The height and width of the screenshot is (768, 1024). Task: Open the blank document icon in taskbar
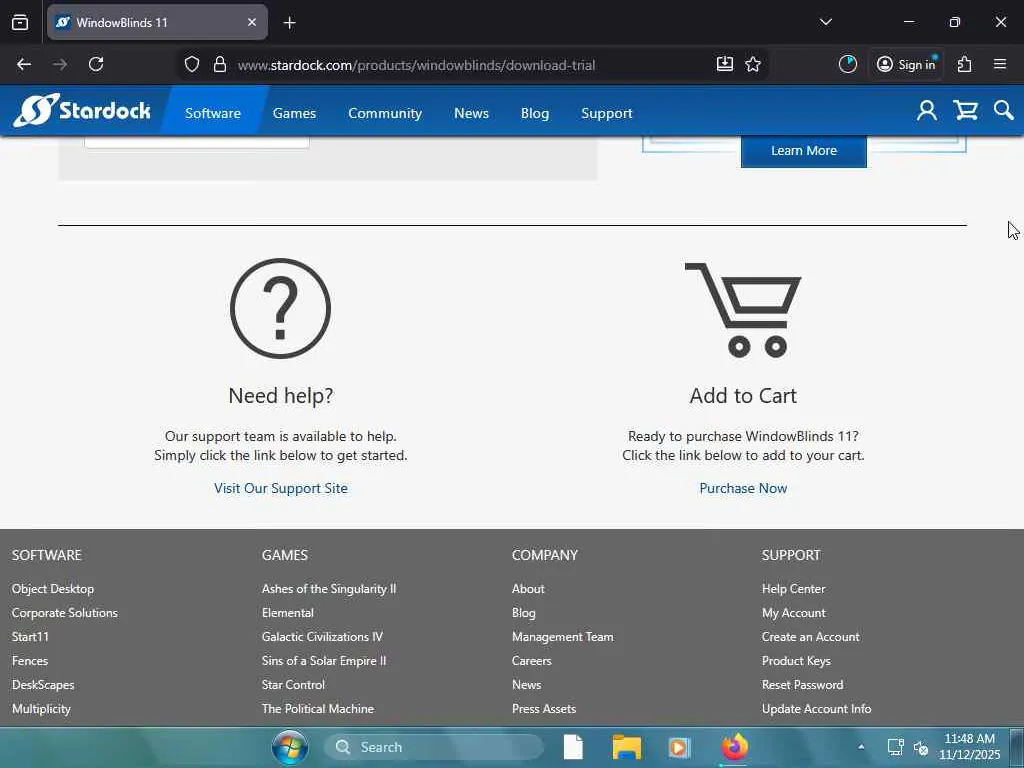coord(573,747)
